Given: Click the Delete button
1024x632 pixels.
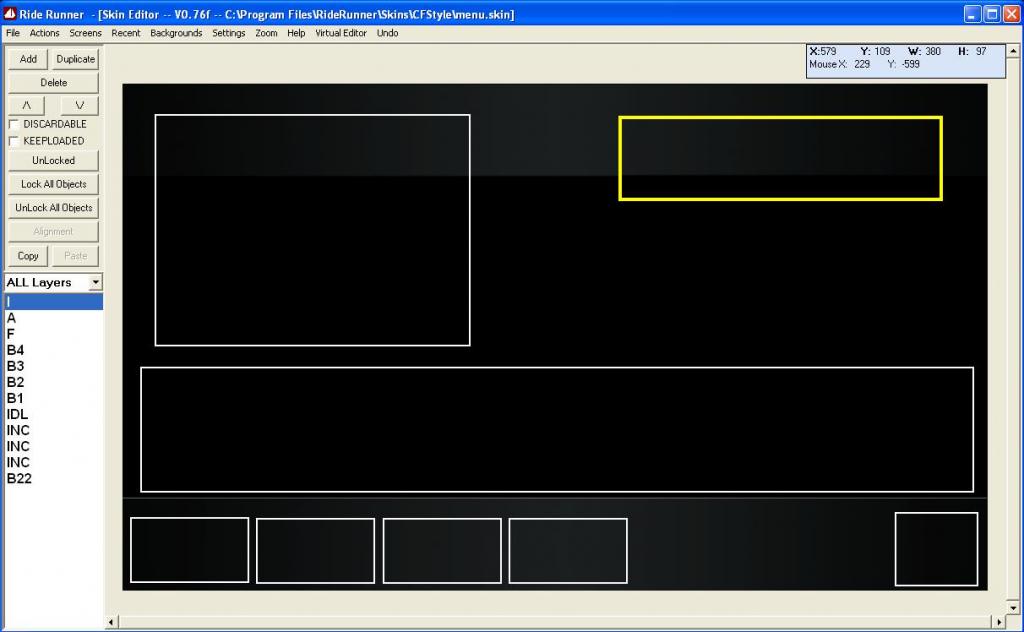Looking at the screenshot, I should coord(54,83).
